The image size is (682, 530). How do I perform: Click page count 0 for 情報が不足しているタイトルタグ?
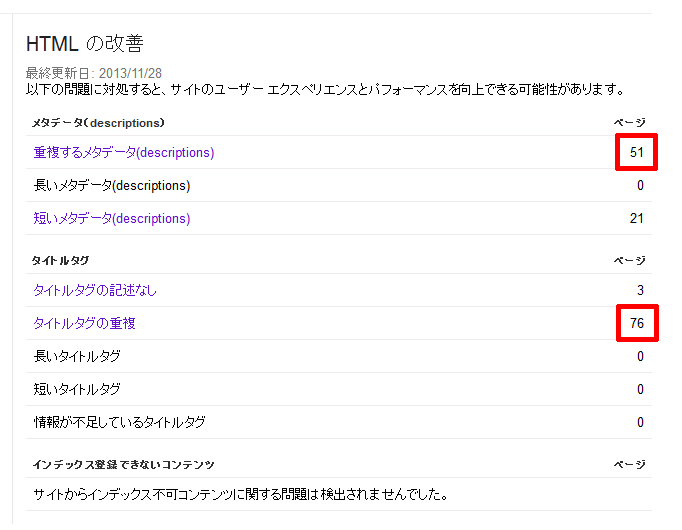(640, 422)
